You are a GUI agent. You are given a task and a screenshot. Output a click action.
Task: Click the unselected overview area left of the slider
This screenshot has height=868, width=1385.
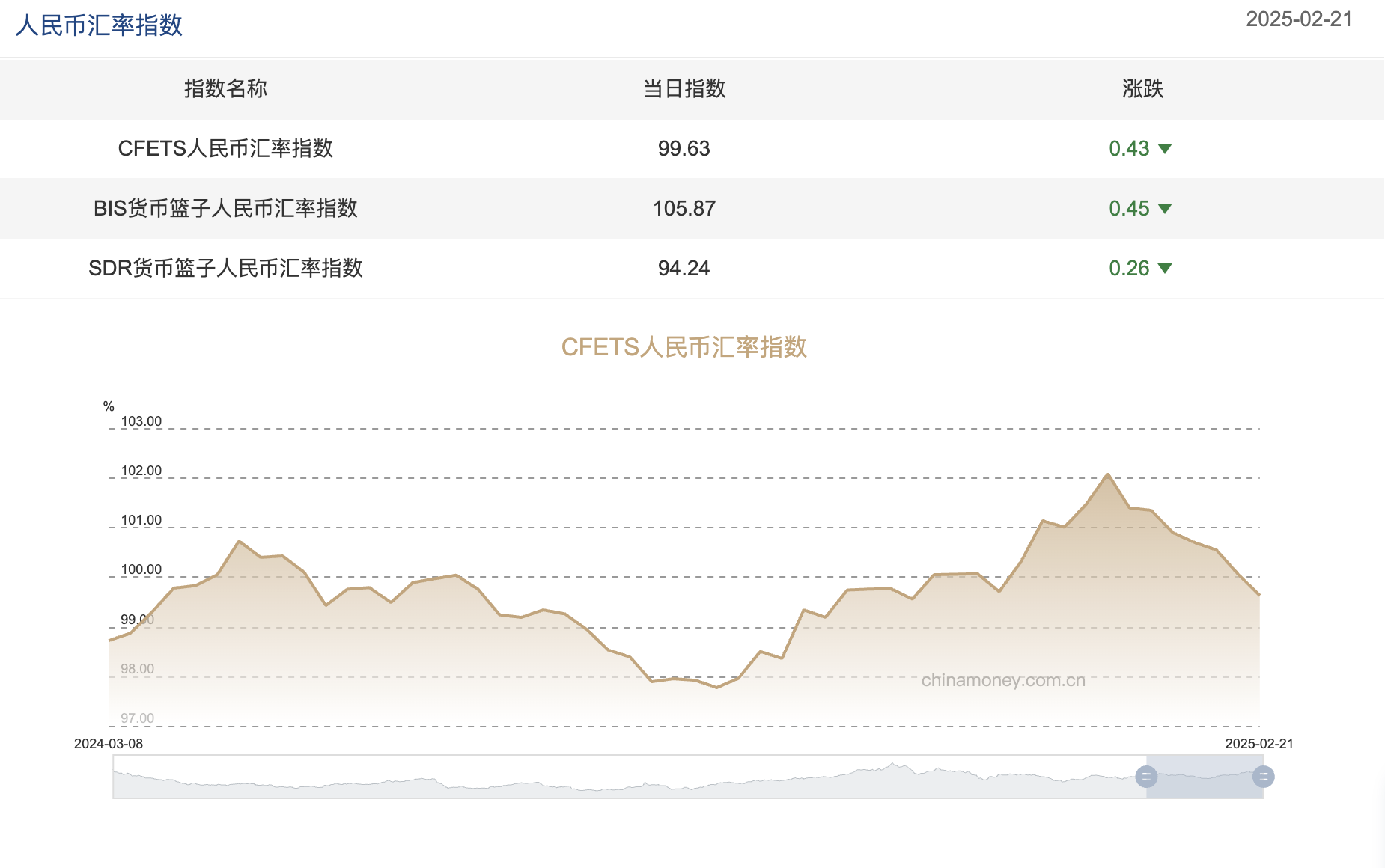629,777
